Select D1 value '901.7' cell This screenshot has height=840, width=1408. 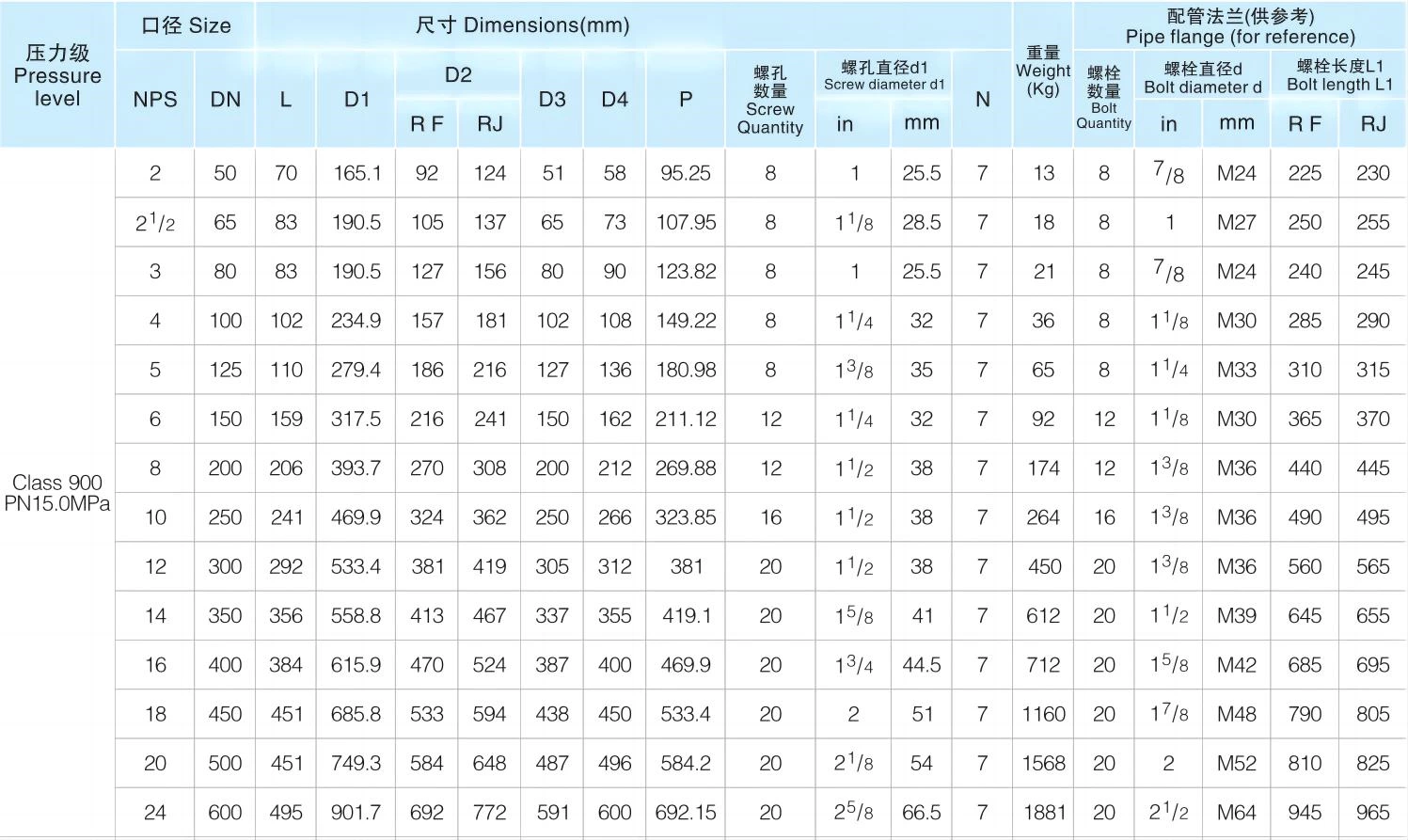point(356,812)
